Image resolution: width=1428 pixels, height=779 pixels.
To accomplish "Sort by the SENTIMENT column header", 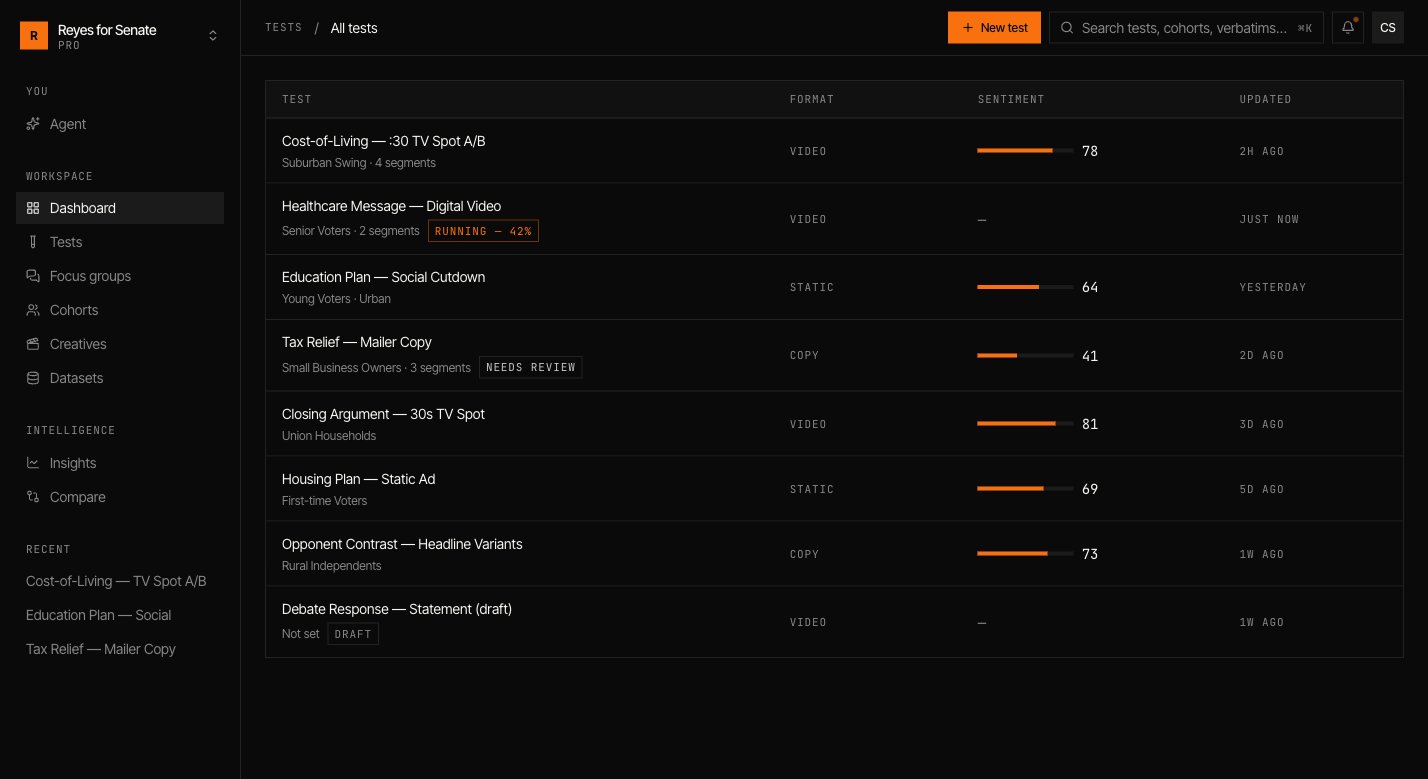I will (x=1011, y=100).
